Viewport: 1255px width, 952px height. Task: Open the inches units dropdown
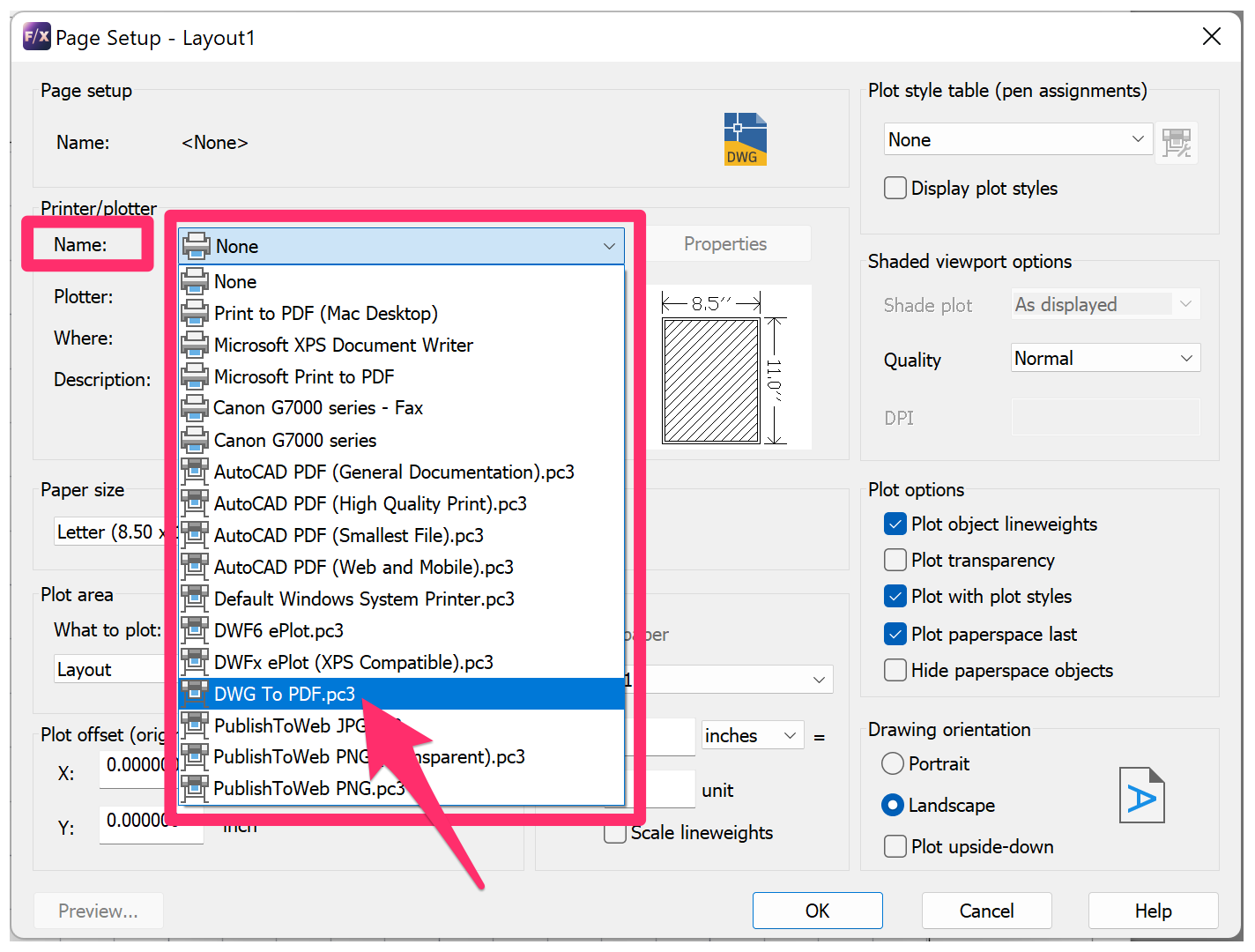[x=753, y=735]
